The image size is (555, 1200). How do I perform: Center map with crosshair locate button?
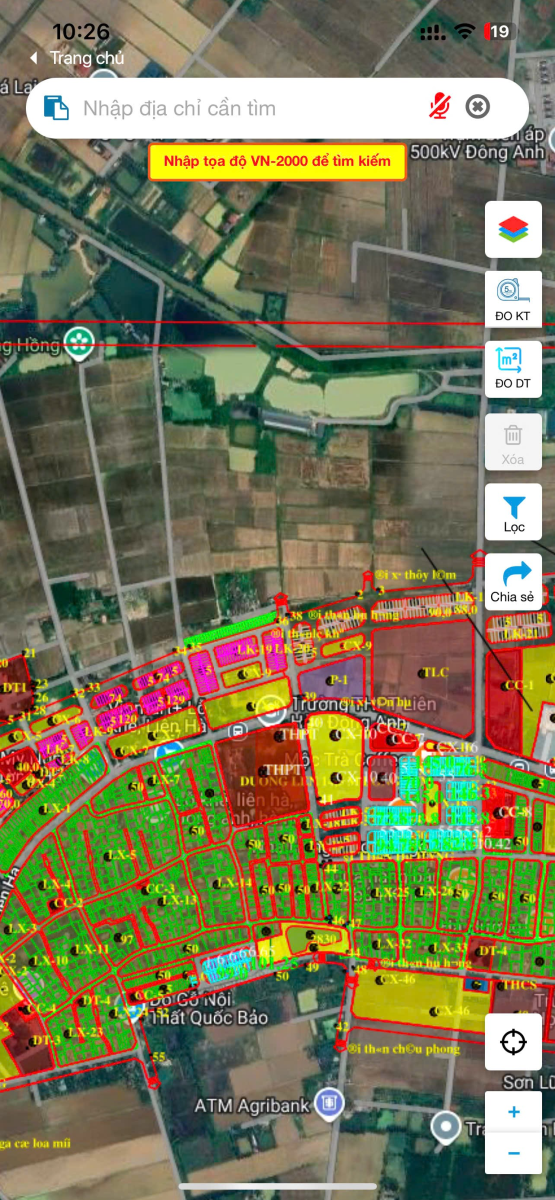(513, 1042)
